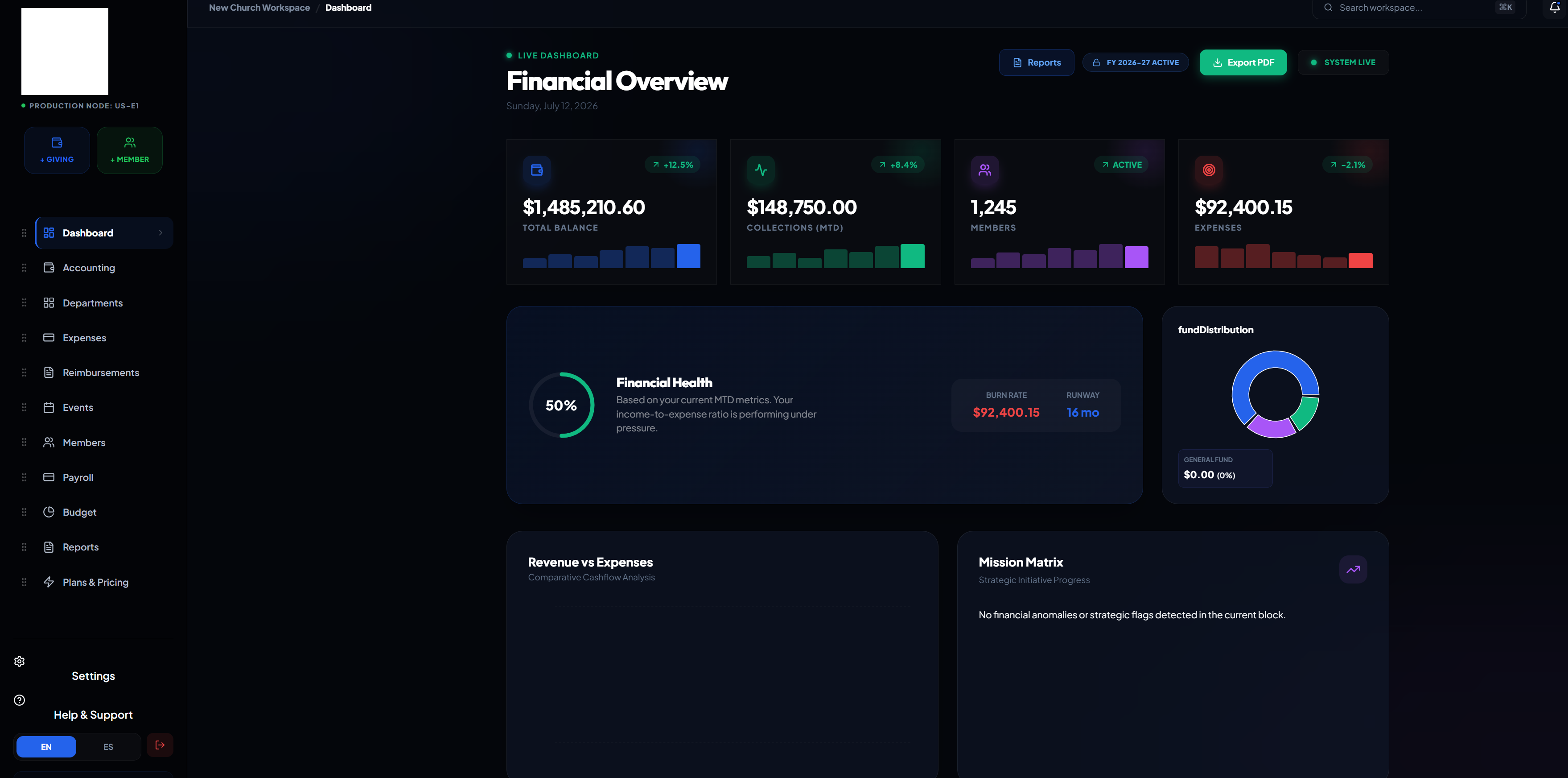The width and height of the screenshot is (1568, 778).
Task: Click the 50% financial health progress ring
Action: click(561, 405)
